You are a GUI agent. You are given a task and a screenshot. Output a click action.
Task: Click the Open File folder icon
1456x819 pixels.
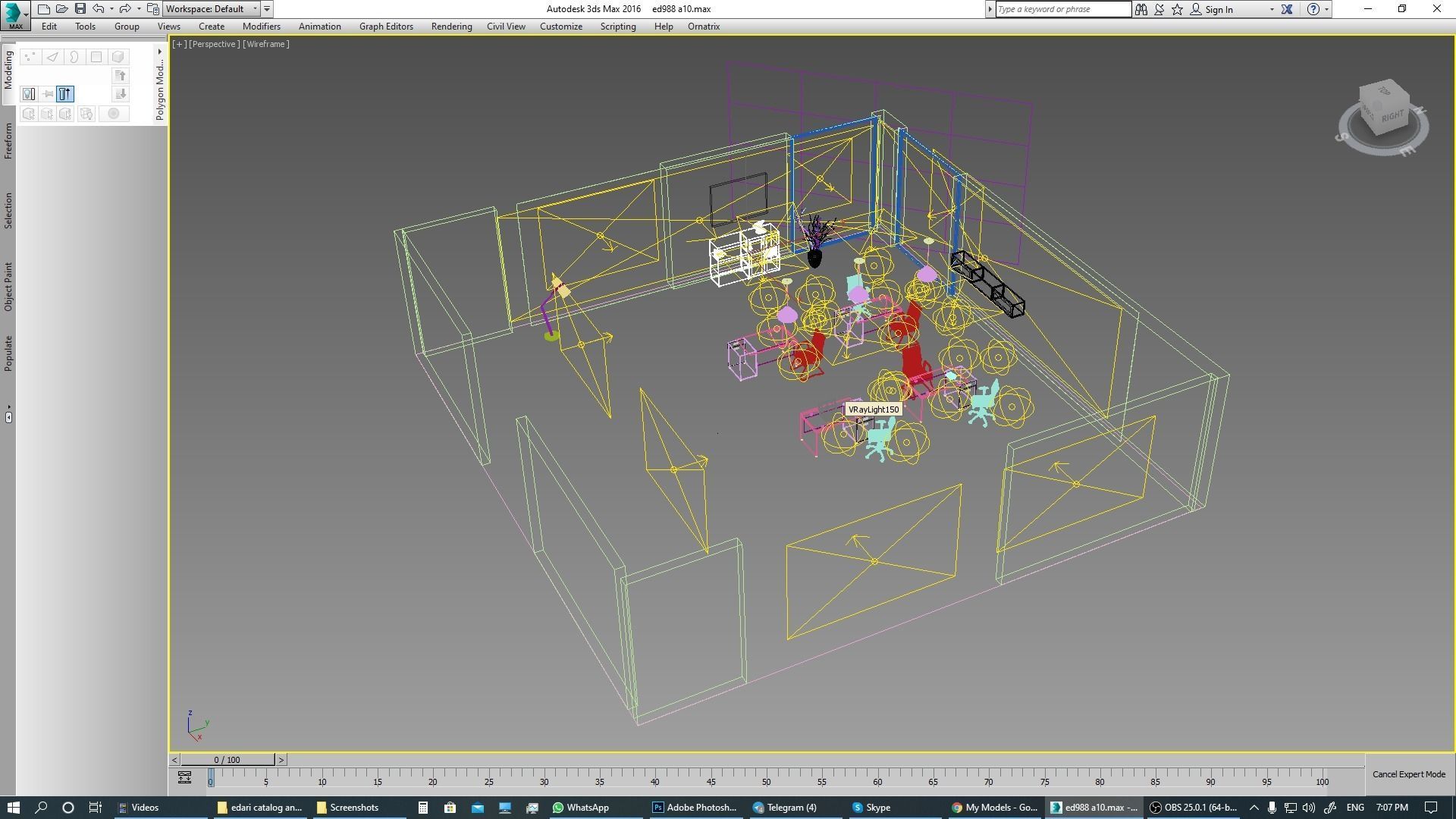click(62, 9)
